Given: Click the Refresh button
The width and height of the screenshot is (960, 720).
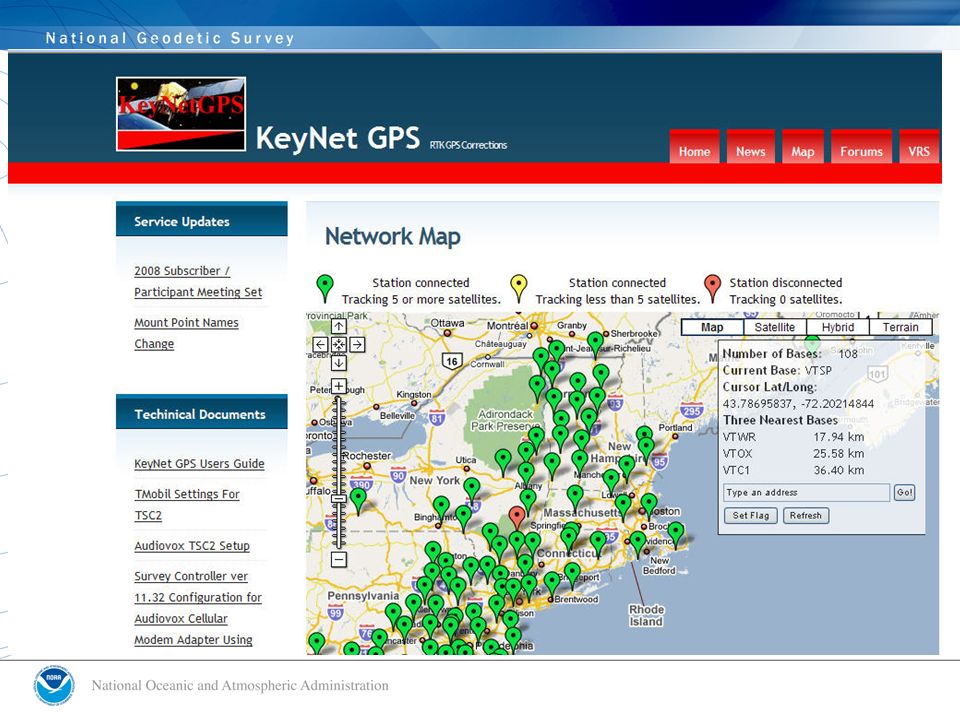Looking at the screenshot, I should pyautogui.click(x=806, y=516).
